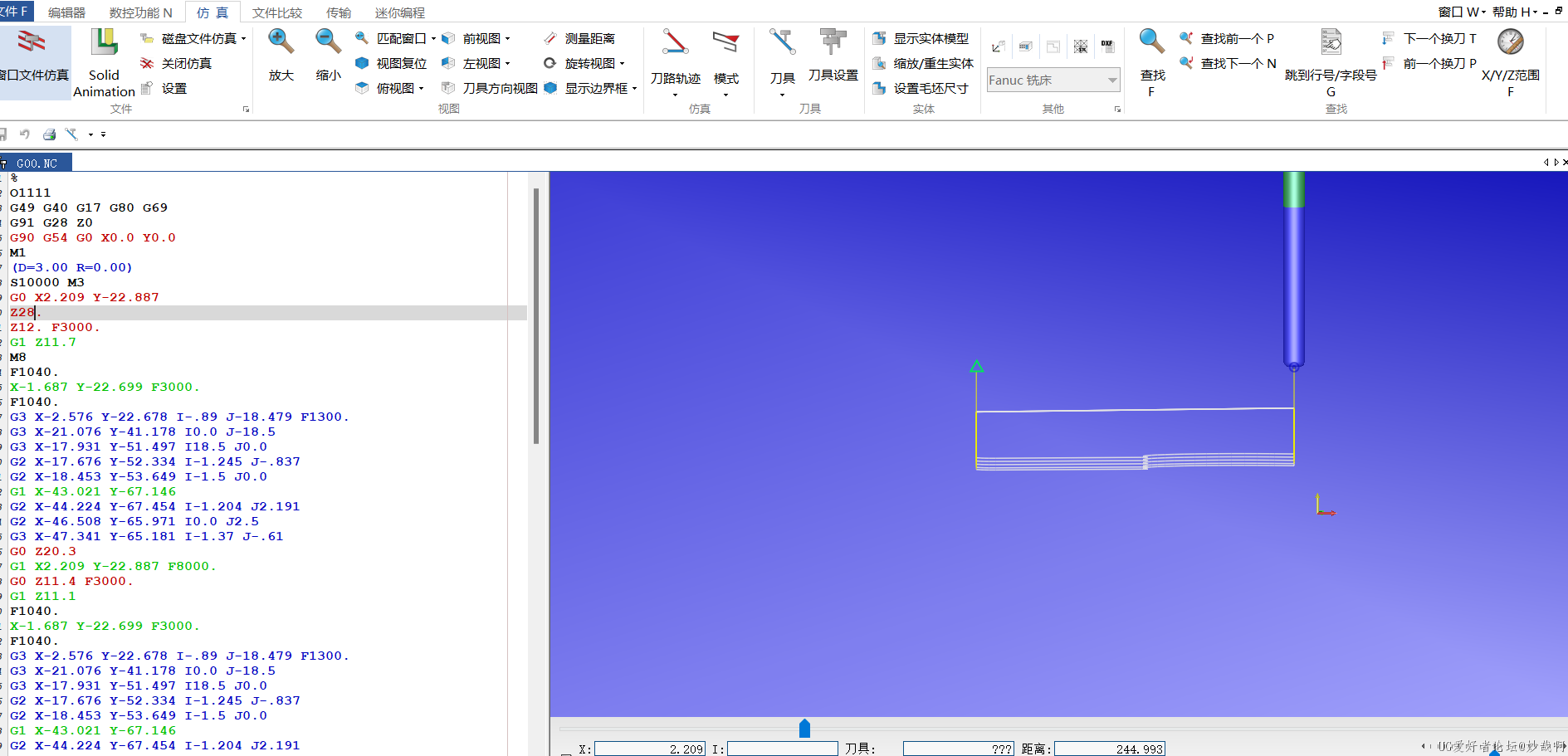Click the 刀具 tool icon
Viewport: 1568px width, 756px height.
click(x=782, y=41)
